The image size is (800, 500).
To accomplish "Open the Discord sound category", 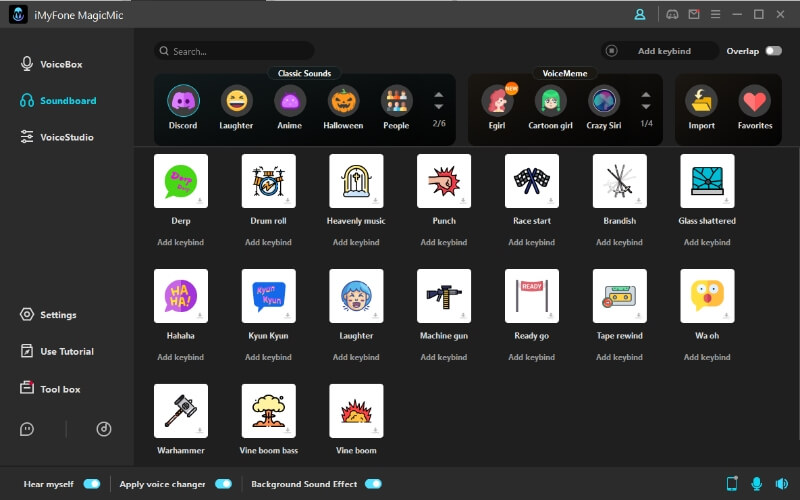I will coord(183,101).
